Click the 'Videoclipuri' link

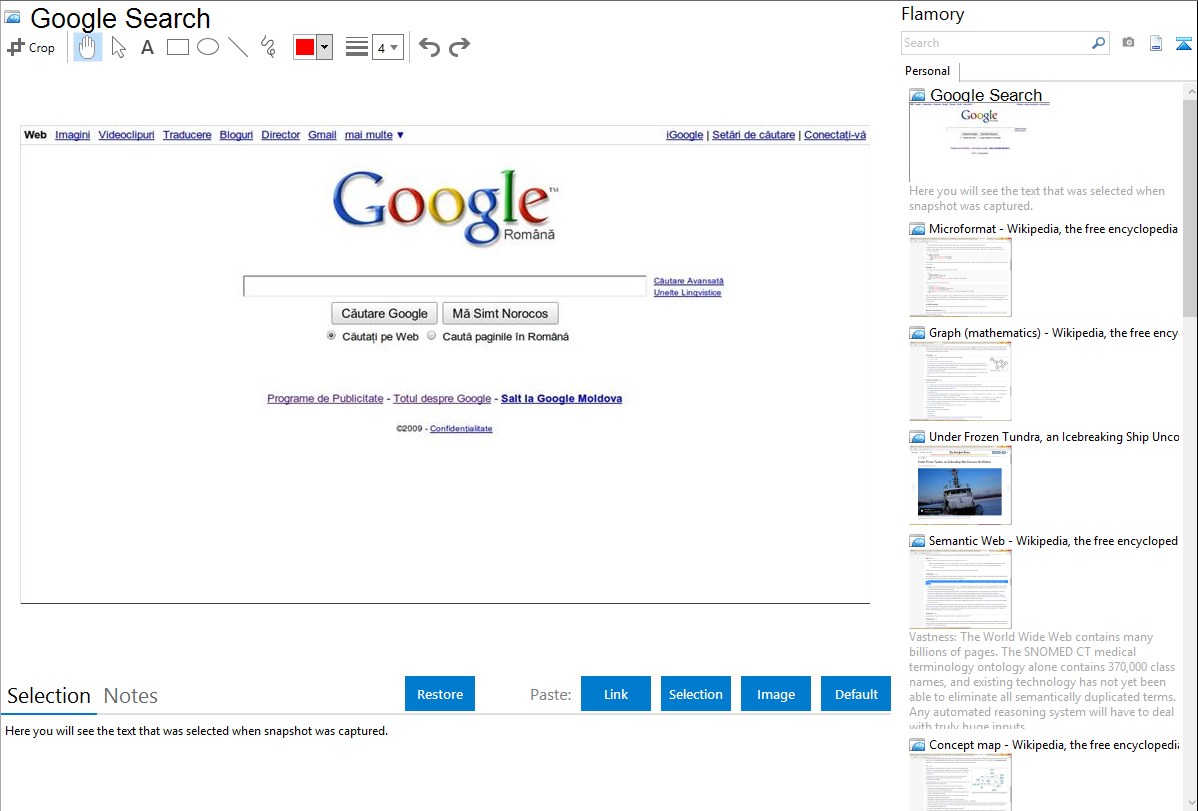point(126,135)
